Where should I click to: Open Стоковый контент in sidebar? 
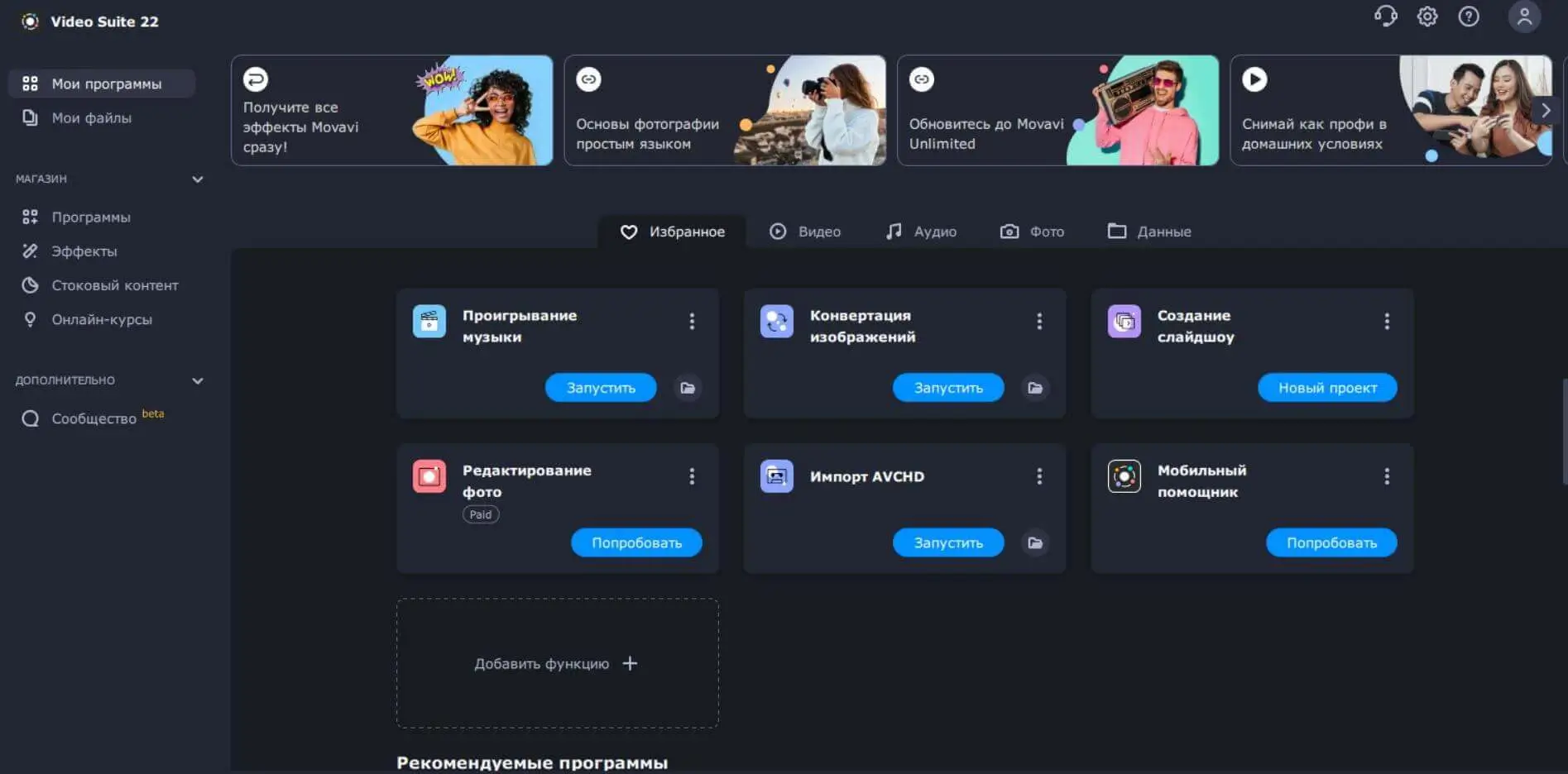tap(102, 285)
